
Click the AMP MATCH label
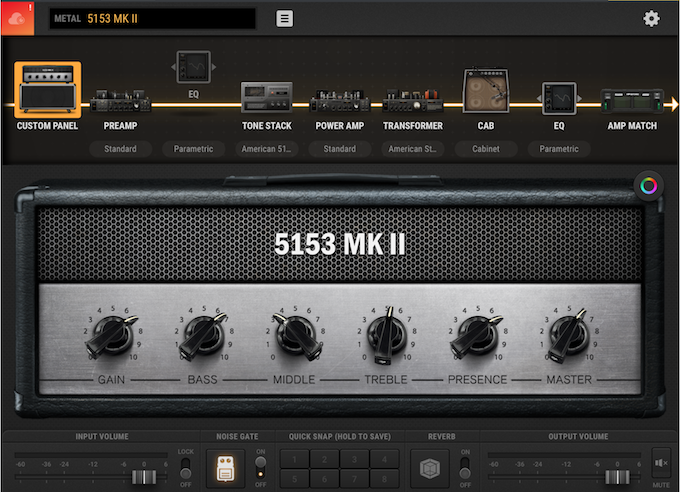632,126
